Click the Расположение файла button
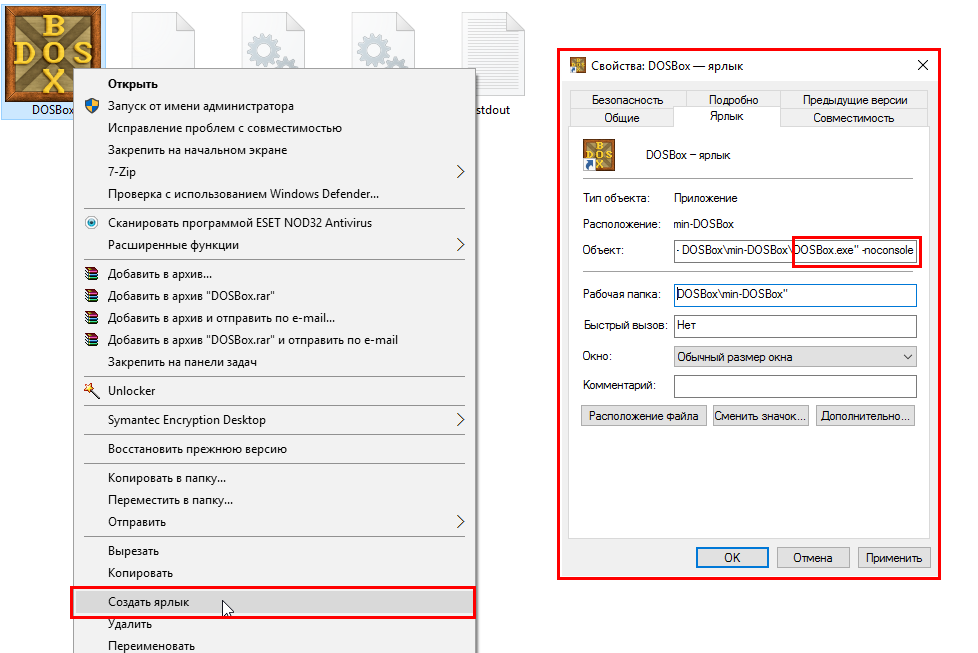Image resolution: width=978 pixels, height=653 pixels. point(643,416)
